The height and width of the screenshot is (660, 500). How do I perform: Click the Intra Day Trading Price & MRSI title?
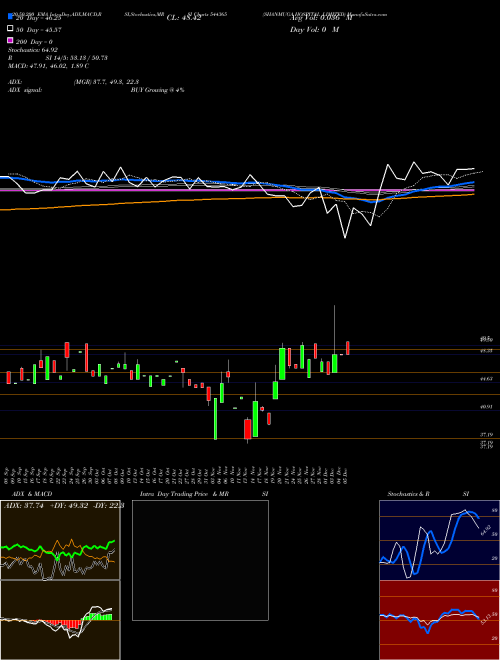click(204, 494)
